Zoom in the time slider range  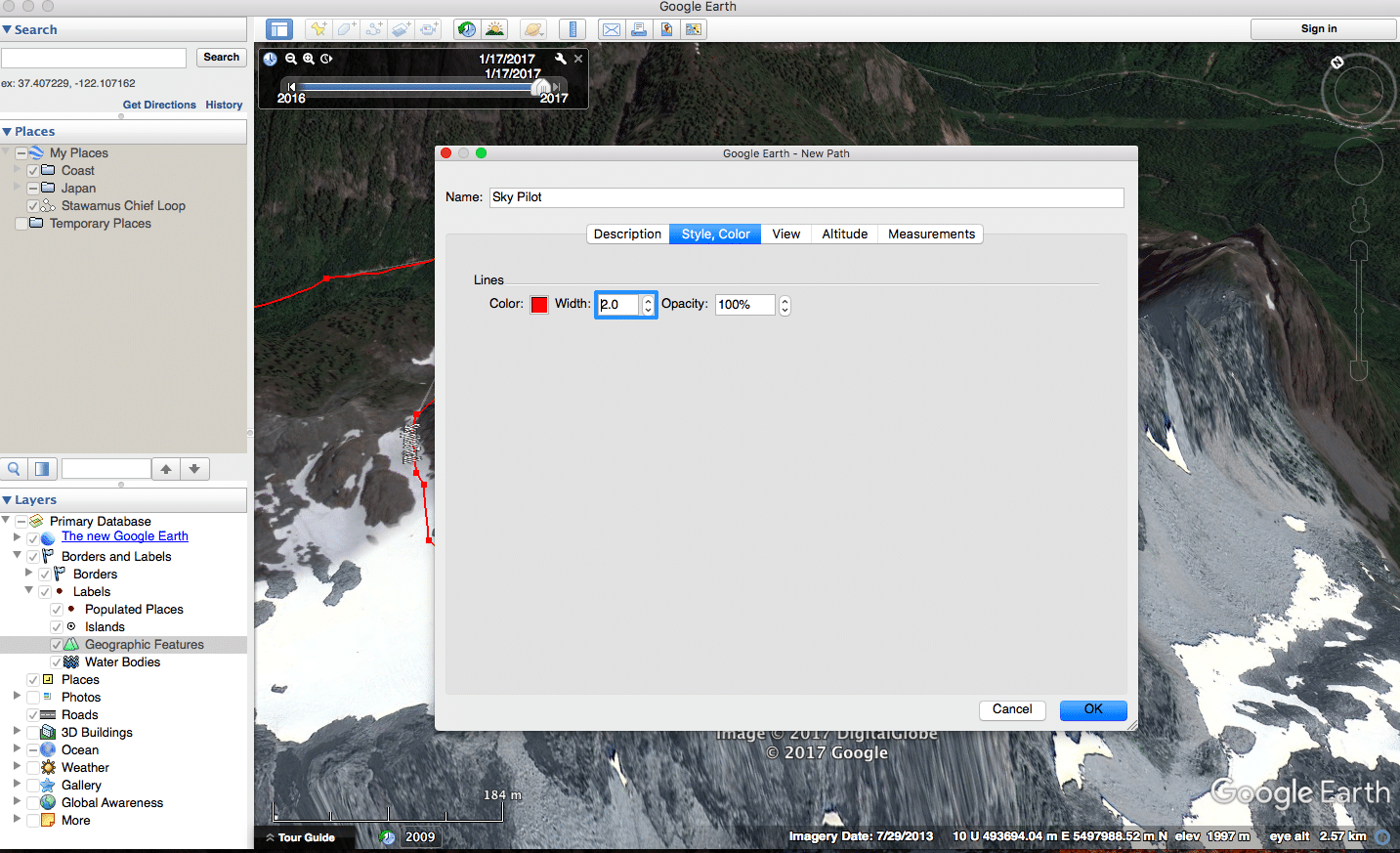point(309,59)
